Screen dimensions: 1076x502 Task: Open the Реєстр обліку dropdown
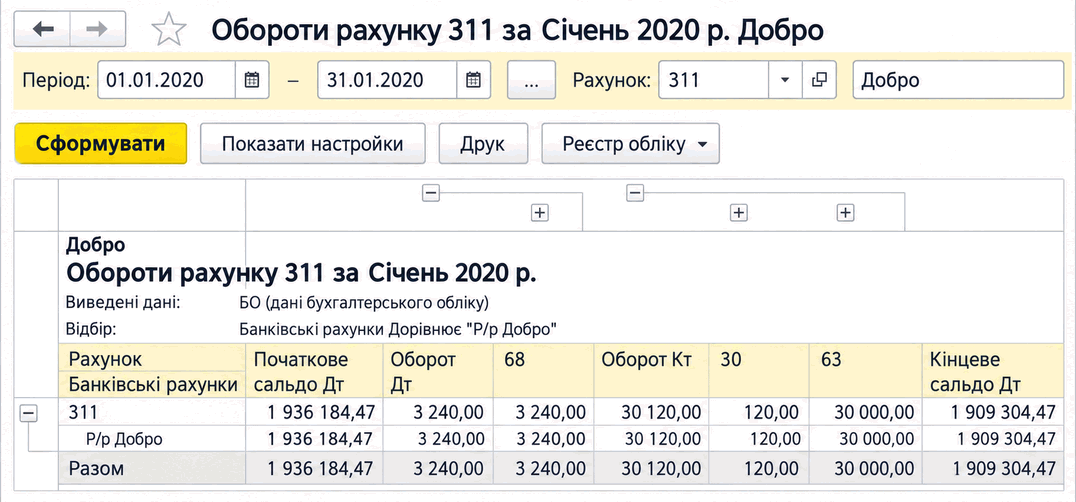631,144
